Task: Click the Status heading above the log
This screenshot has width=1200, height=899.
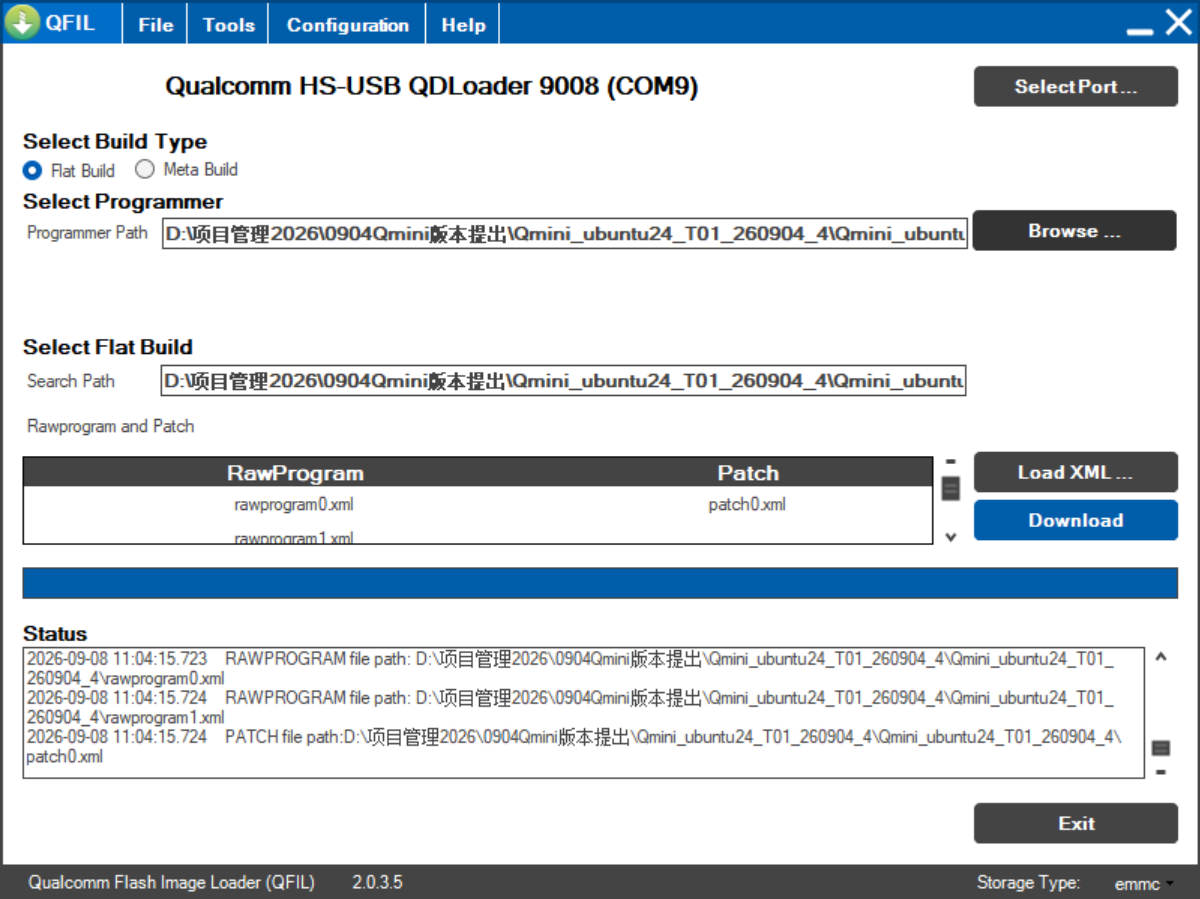Action: point(55,634)
